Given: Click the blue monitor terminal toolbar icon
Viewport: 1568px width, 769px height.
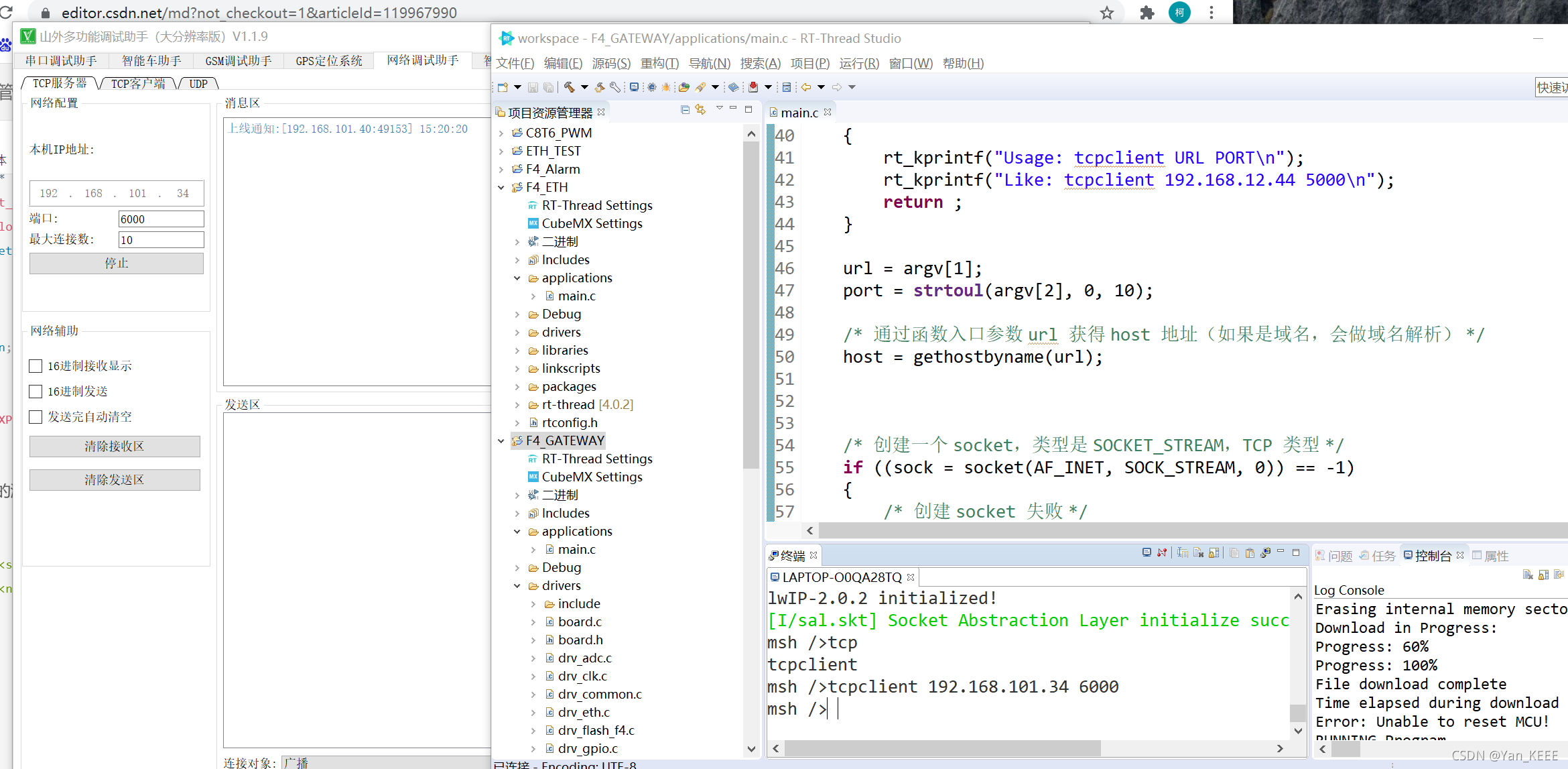Looking at the screenshot, I should 634,87.
